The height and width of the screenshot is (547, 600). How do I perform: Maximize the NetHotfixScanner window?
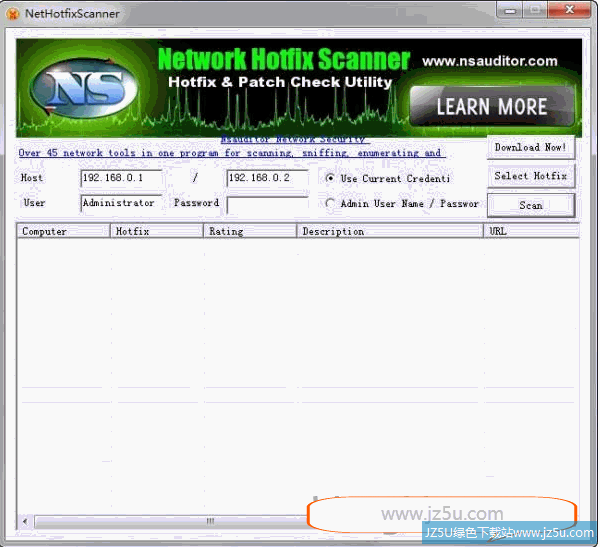pyautogui.click(x=535, y=11)
